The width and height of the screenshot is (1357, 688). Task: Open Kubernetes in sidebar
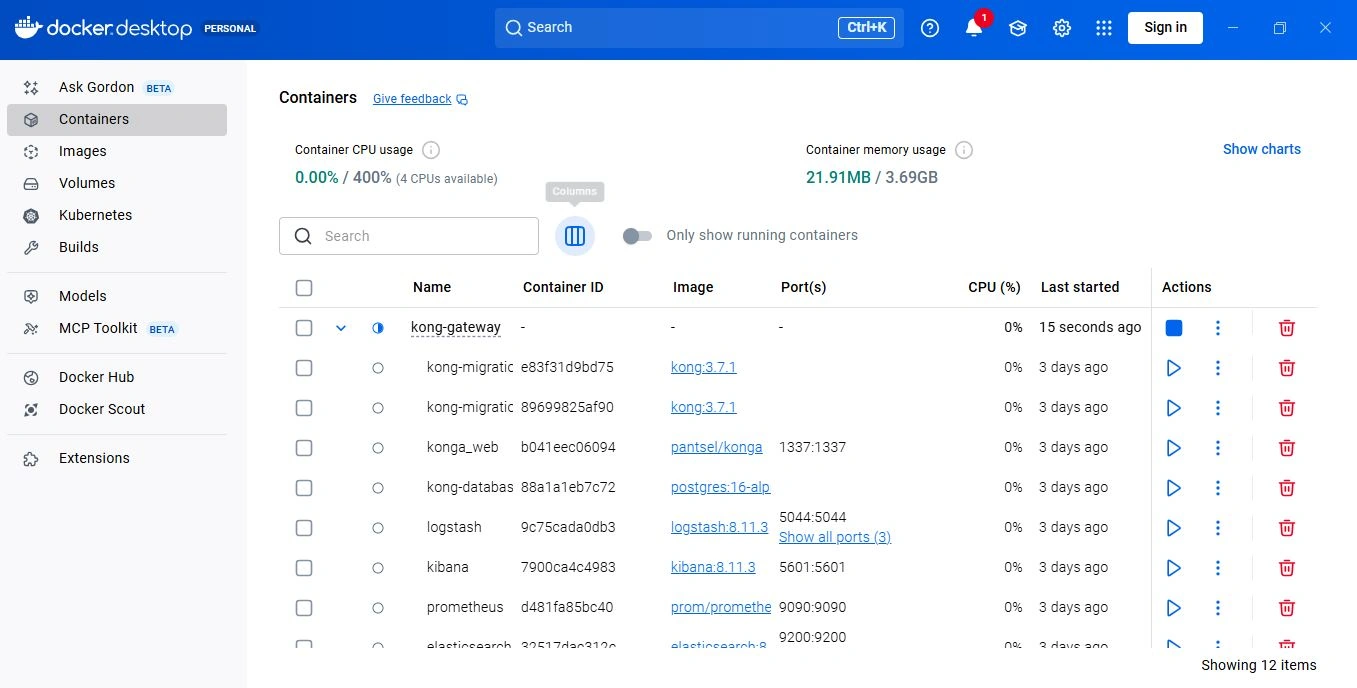point(117,215)
